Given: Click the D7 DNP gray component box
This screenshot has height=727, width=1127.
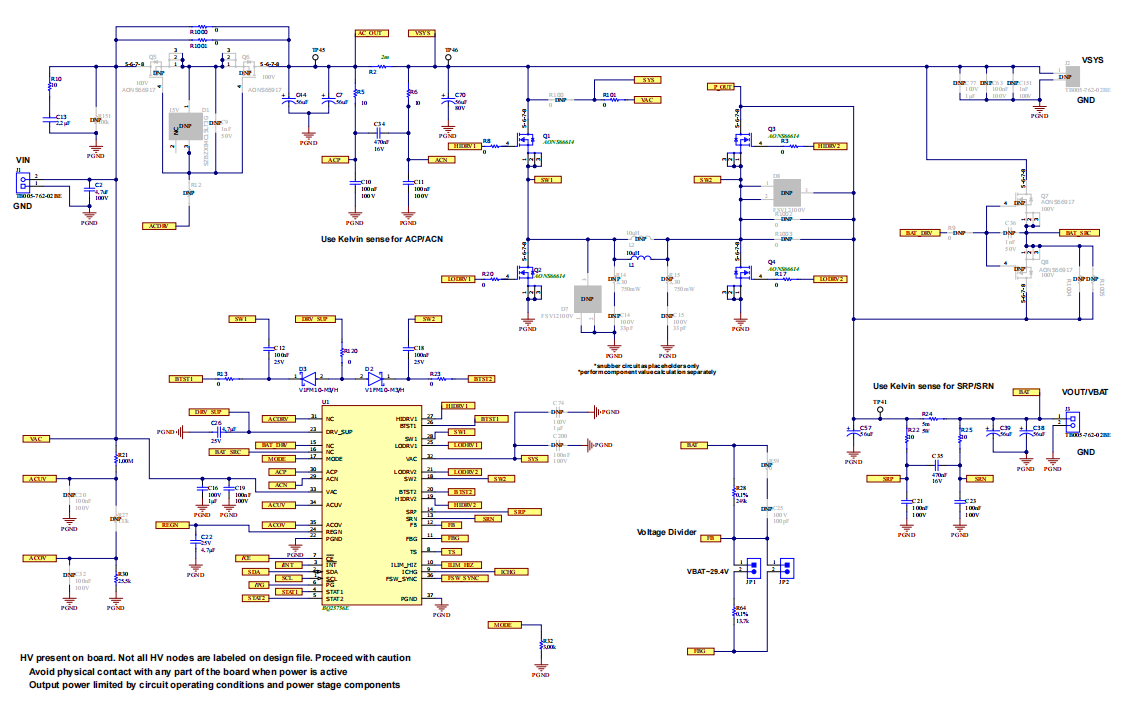Looking at the screenshot, I should point(587,299).
